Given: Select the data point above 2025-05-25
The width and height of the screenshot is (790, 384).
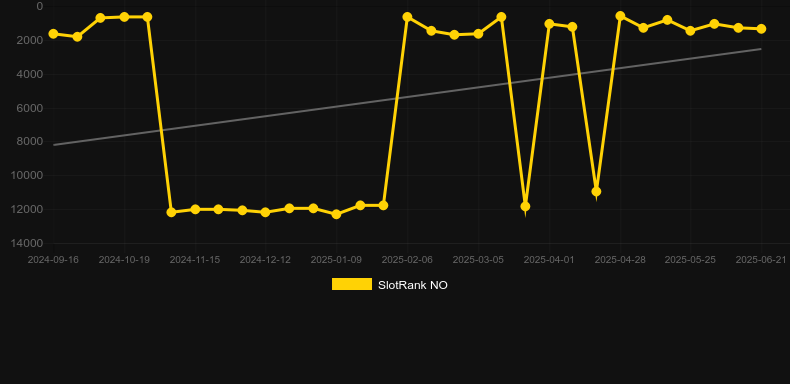Looking at the screenshot, I should coord(690,31).
